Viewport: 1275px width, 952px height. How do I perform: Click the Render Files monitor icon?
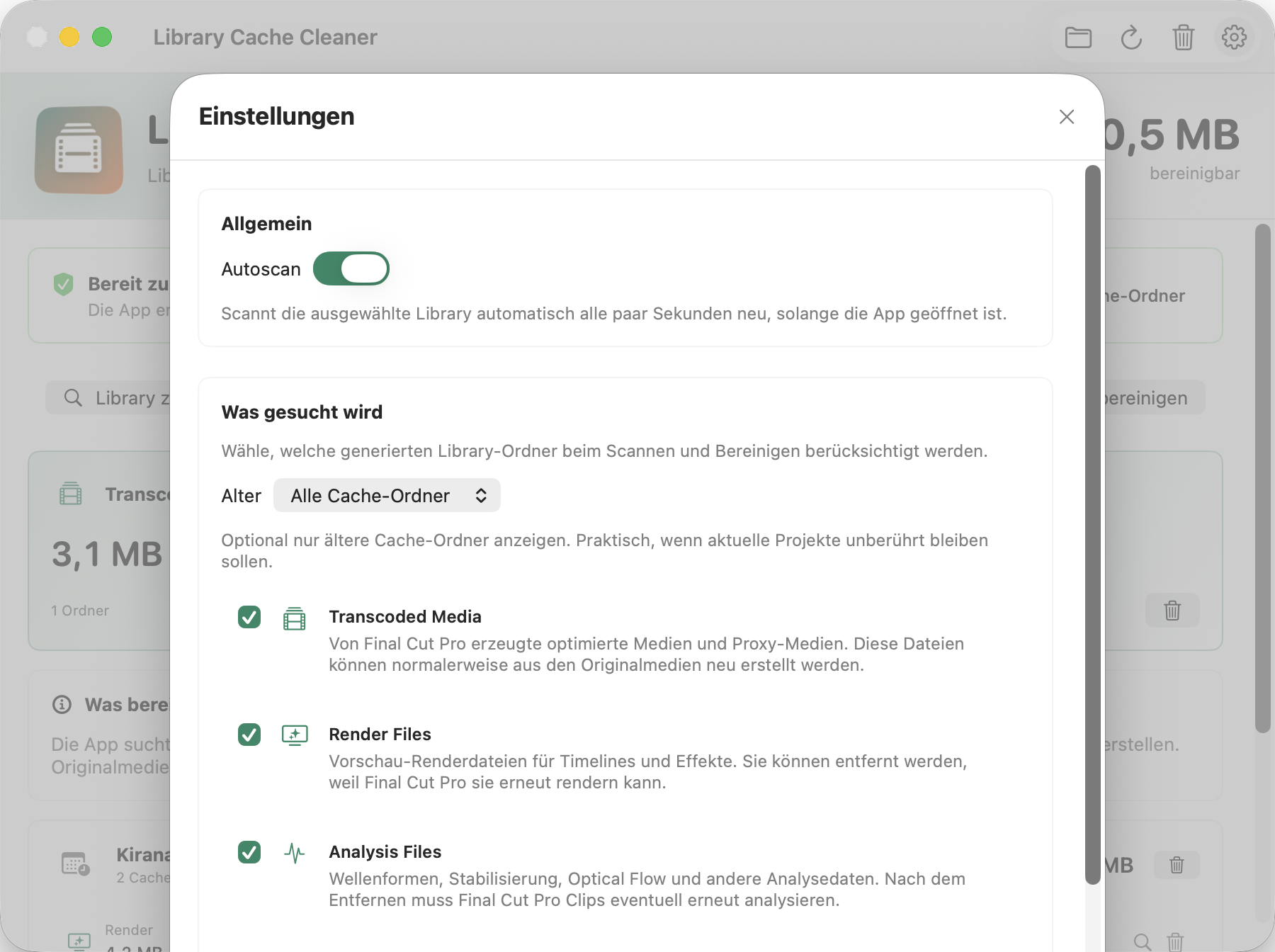tap(295, 735)
